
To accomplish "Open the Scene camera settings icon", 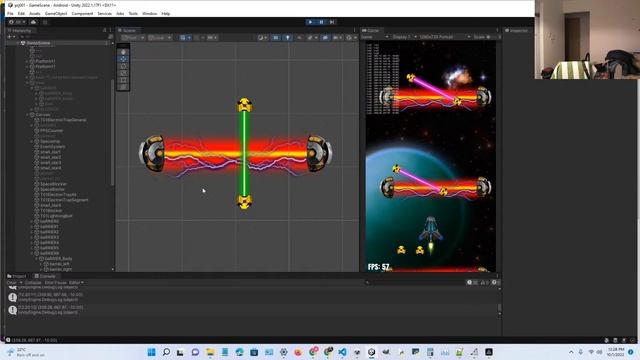I will pyautogui.click(x=337, y=38).
